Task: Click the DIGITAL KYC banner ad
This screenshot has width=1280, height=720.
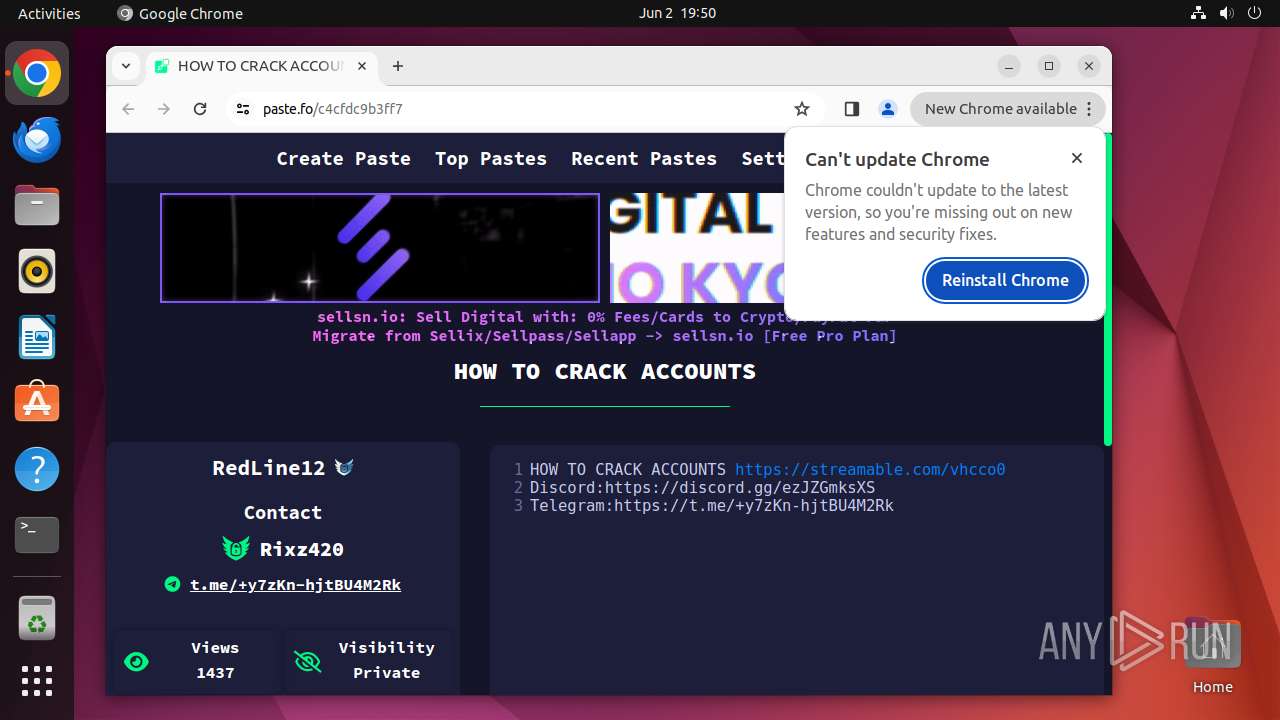Action: pyautogui.click(x=696, y=248)
